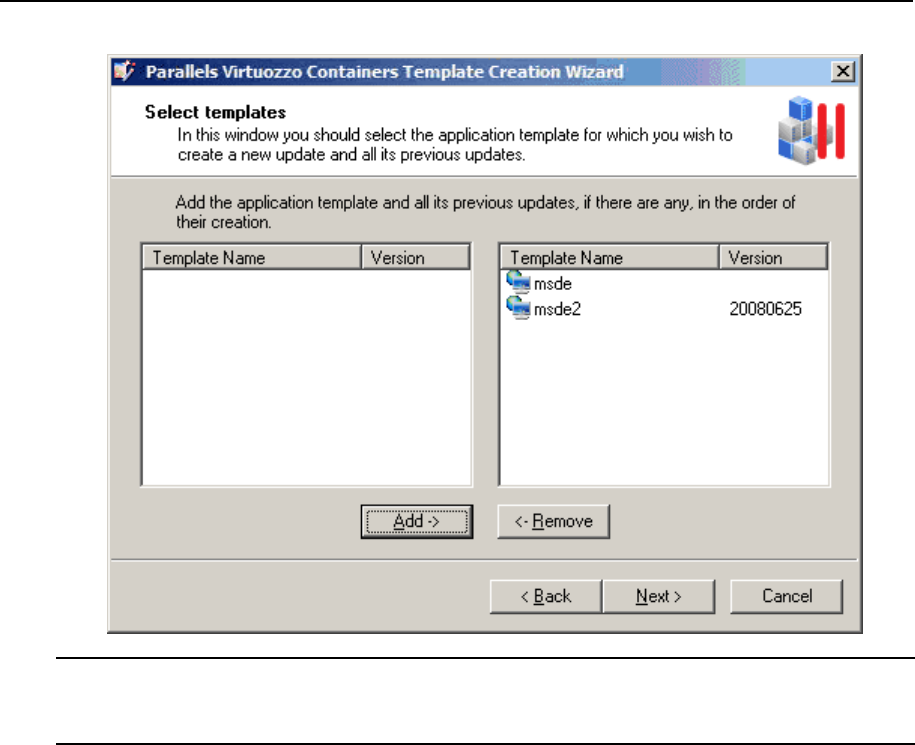Click the msde template icon

[x=518, y=282]
